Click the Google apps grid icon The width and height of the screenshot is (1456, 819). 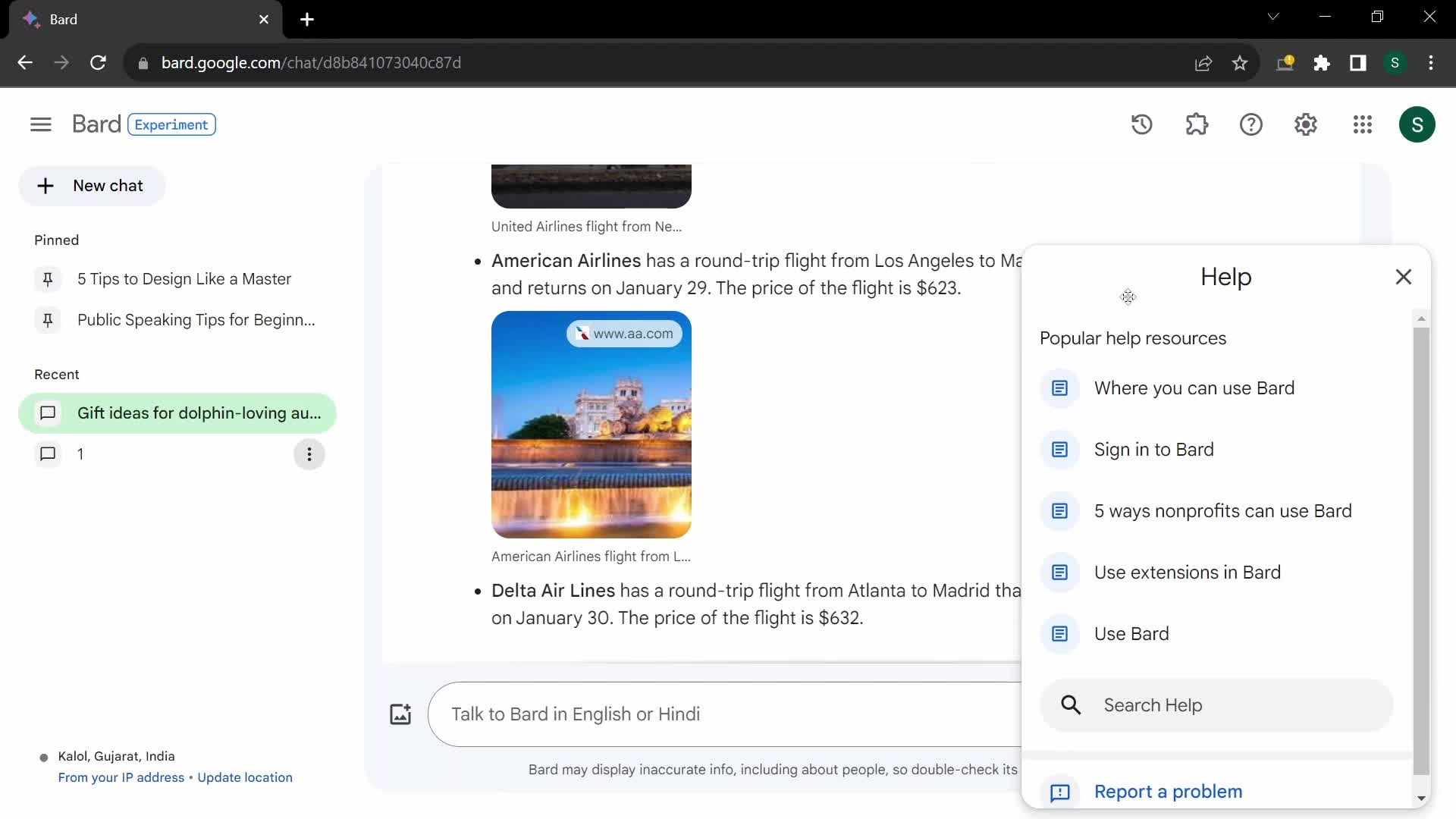click(1362, 125)
